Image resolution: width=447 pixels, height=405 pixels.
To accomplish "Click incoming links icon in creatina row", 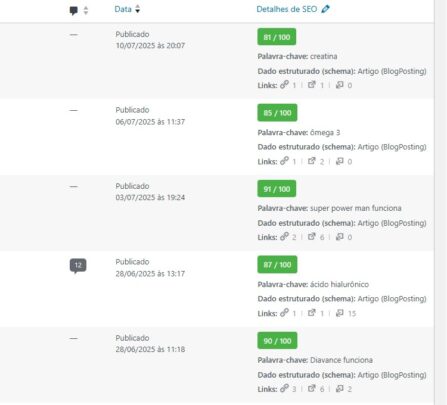I will 339,85.
